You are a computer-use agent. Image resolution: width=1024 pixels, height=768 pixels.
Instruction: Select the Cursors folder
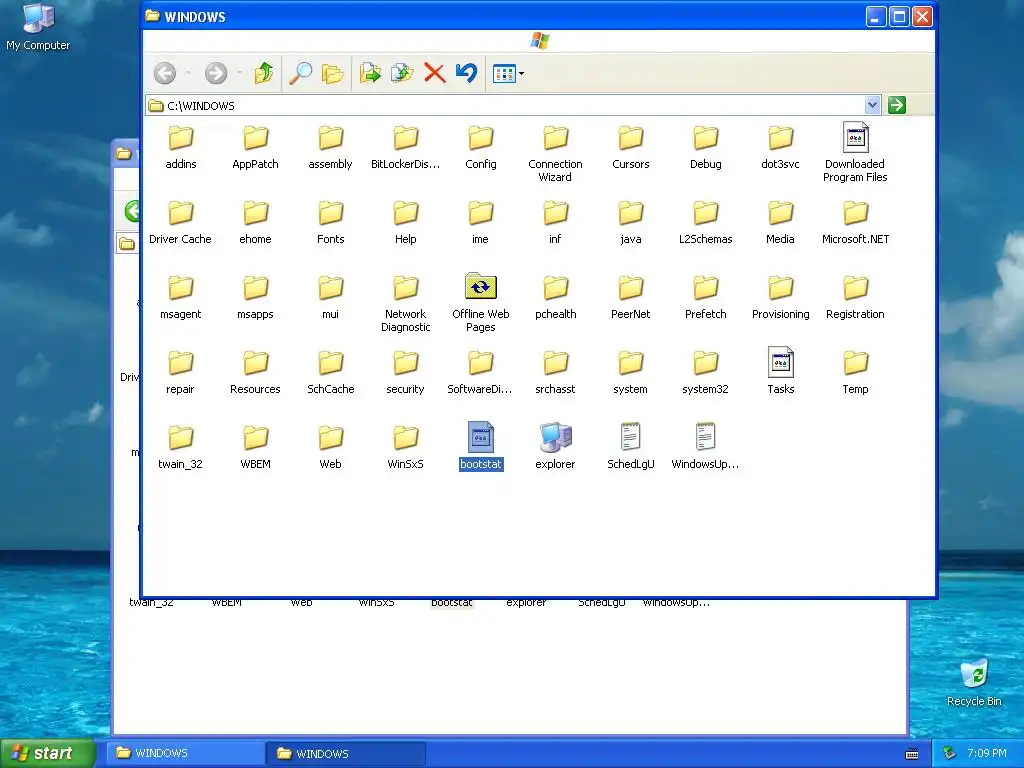pos(631,147)
